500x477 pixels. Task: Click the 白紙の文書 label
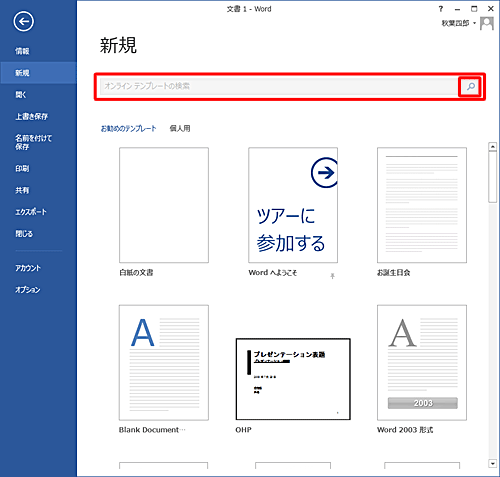[136, 273]
